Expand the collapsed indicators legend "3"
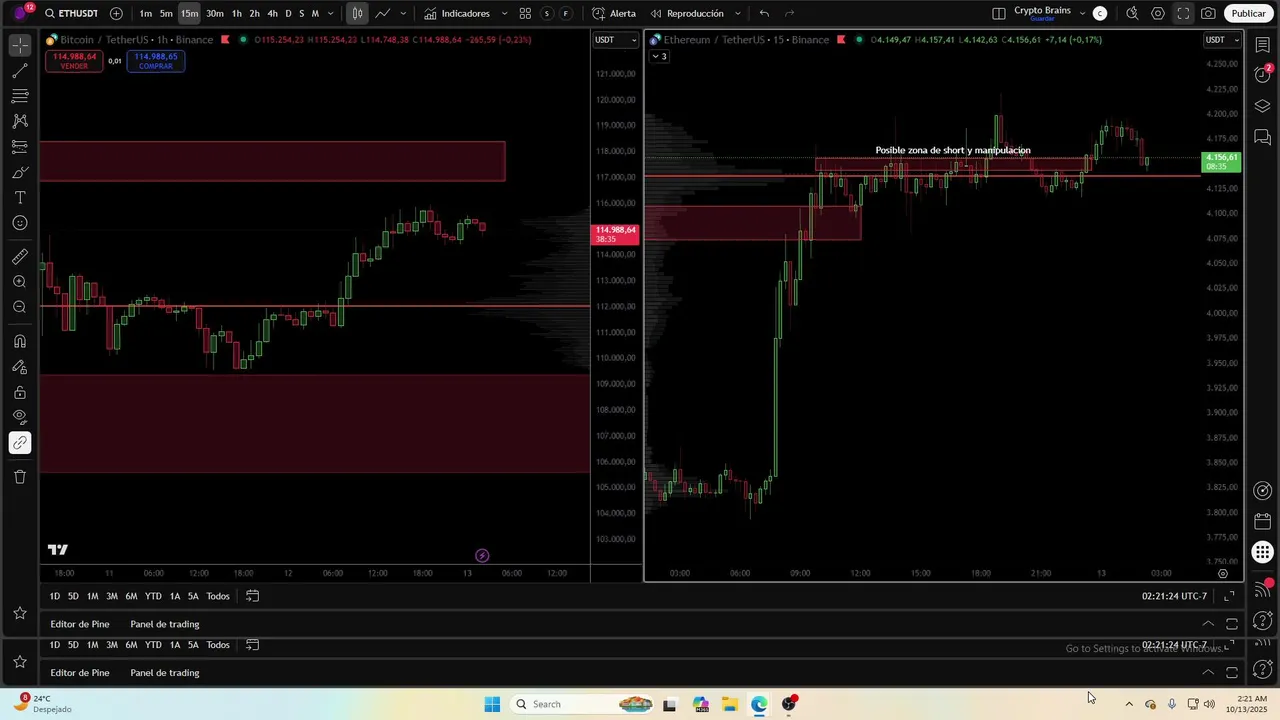This screenshot has width=1280, height=720. click(x=660, y=56)
